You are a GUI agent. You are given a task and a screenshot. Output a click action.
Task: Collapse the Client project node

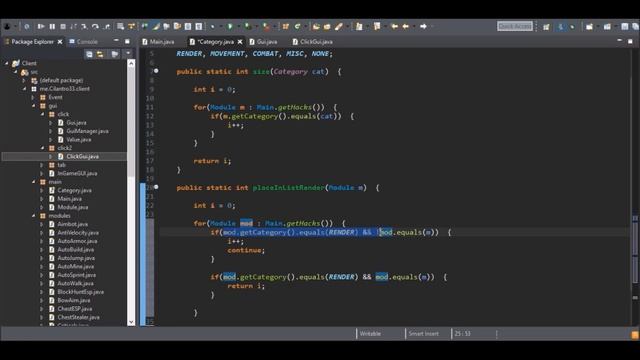7,63
